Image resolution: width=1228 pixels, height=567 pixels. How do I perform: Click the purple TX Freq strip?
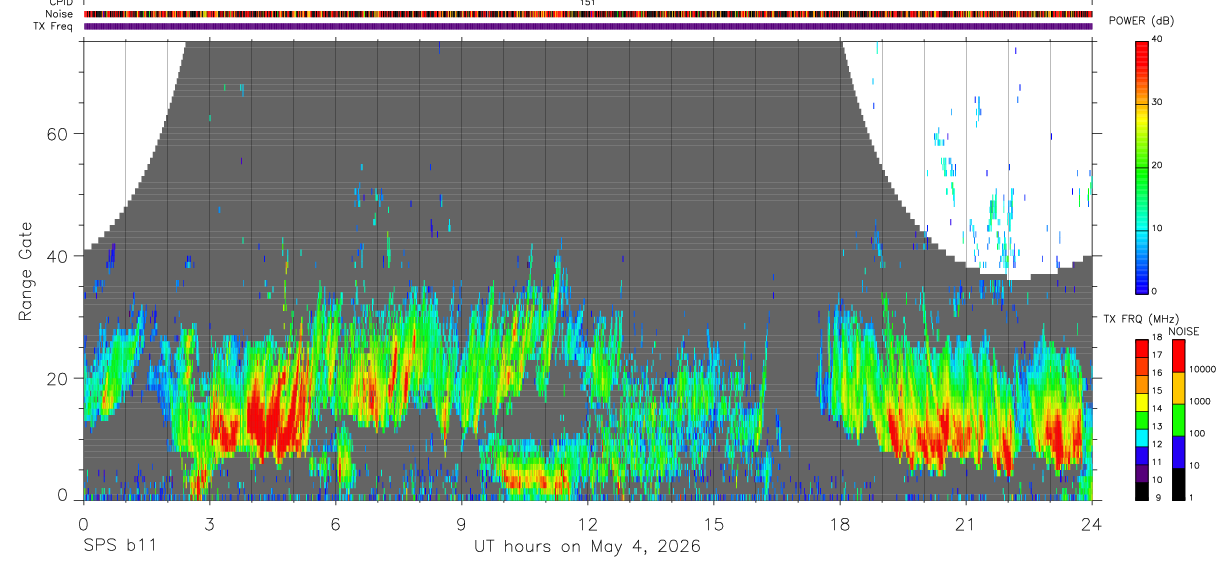tap(588, 26)
